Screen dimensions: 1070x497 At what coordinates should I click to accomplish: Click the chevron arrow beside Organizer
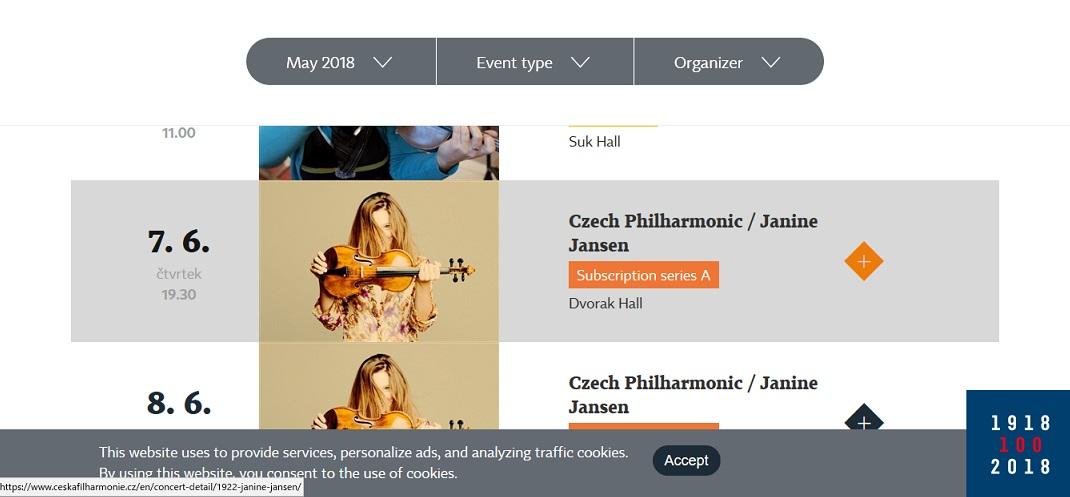[770, 62]
